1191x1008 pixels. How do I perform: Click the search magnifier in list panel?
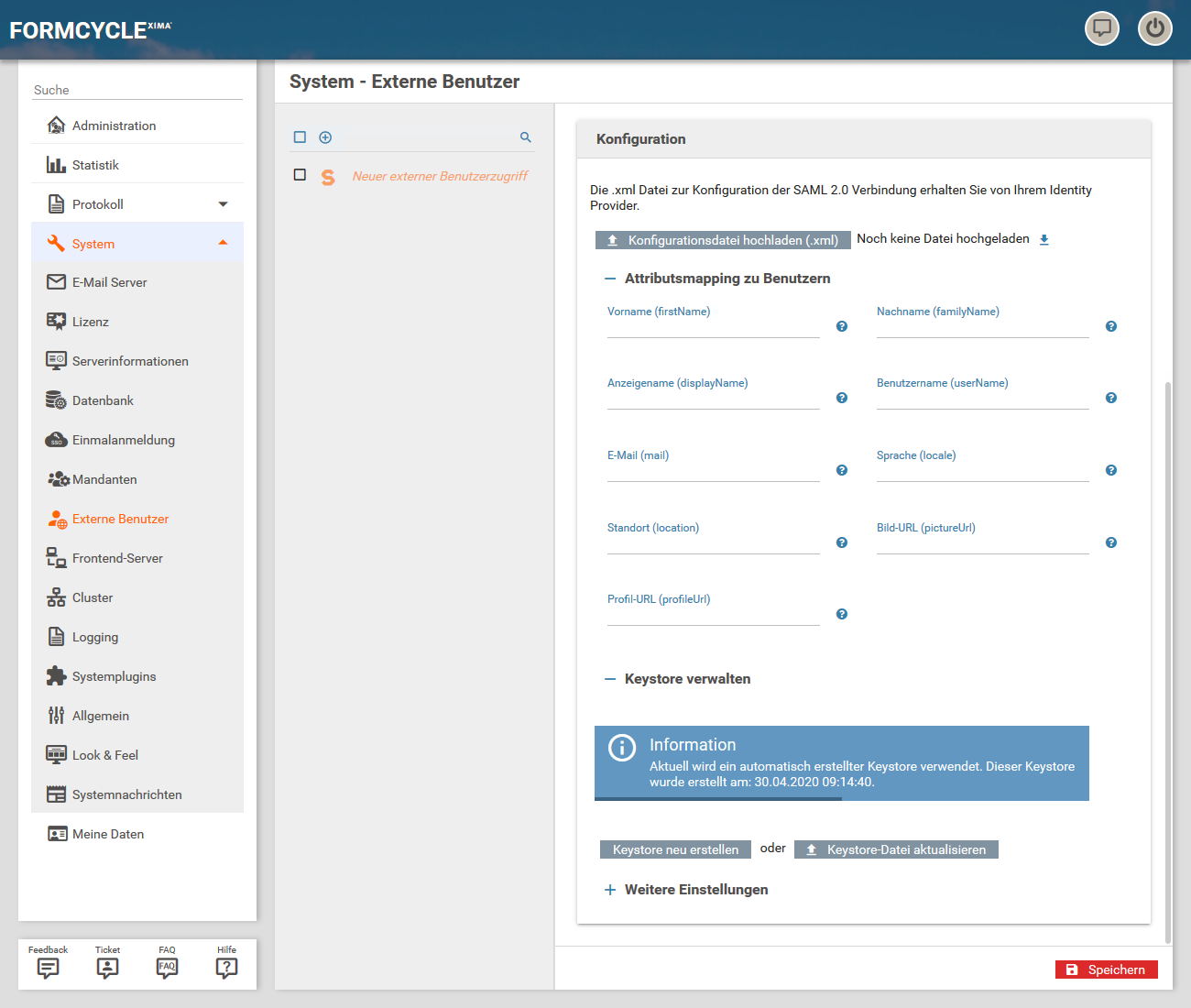tap(526, 137)
